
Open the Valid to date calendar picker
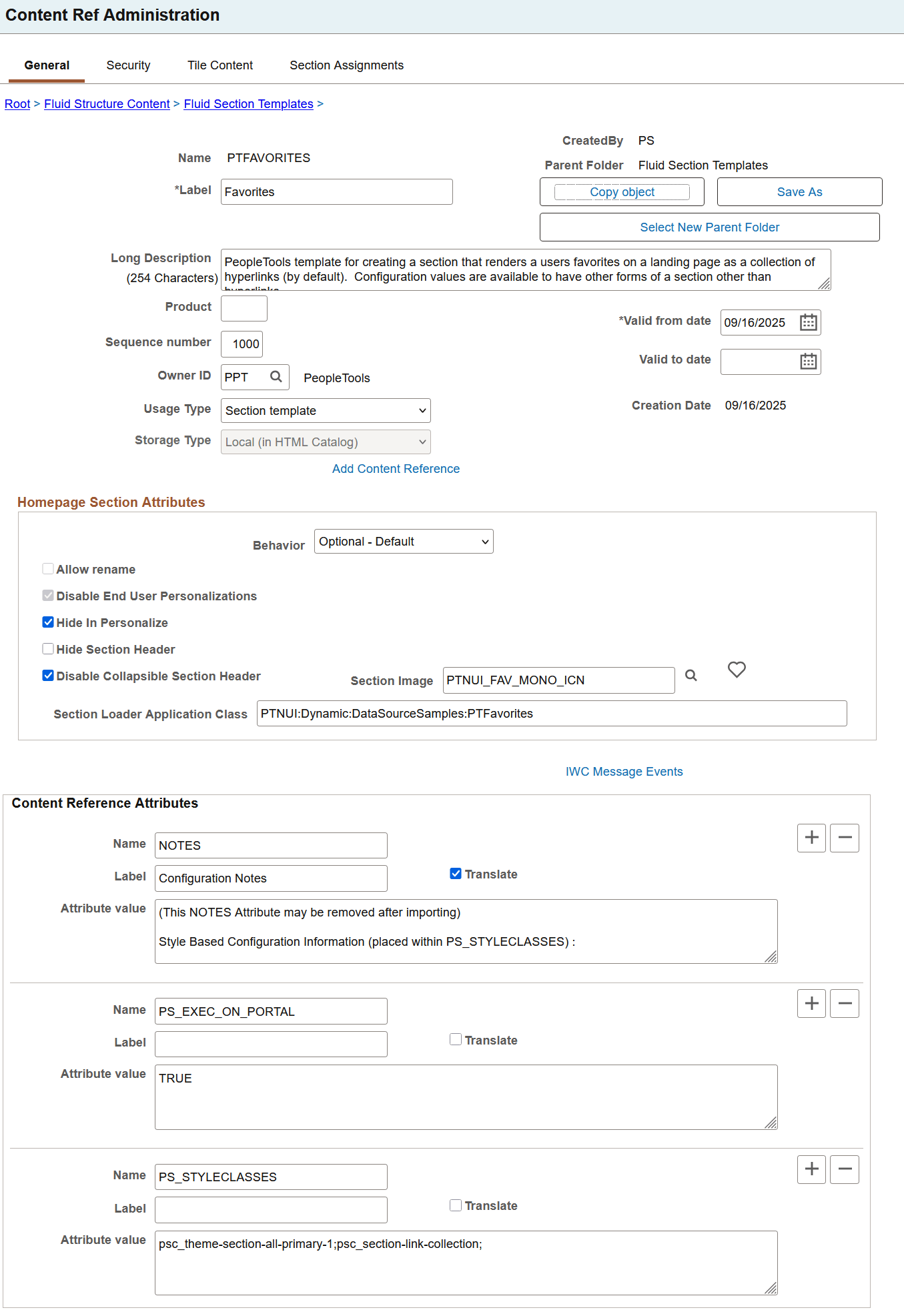click(807, 362)
